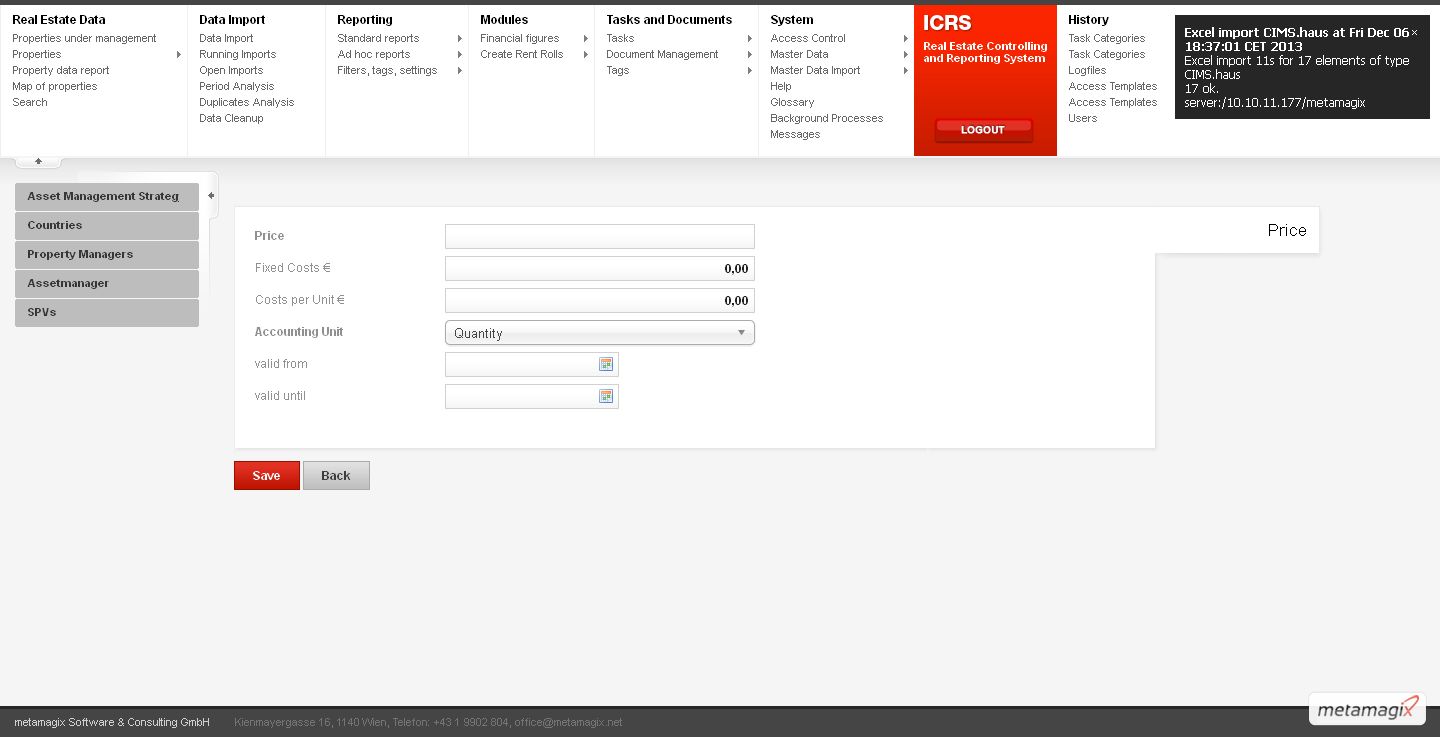Screen dimensions: 1440x737
Task: Open the valid until calendar picker
Action: [606, 397]
